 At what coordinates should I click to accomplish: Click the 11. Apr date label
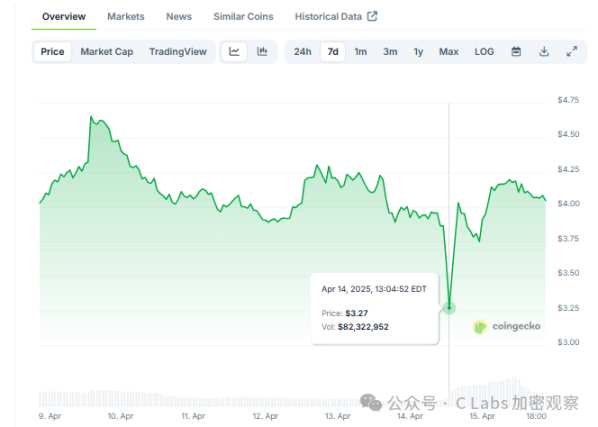193,416
